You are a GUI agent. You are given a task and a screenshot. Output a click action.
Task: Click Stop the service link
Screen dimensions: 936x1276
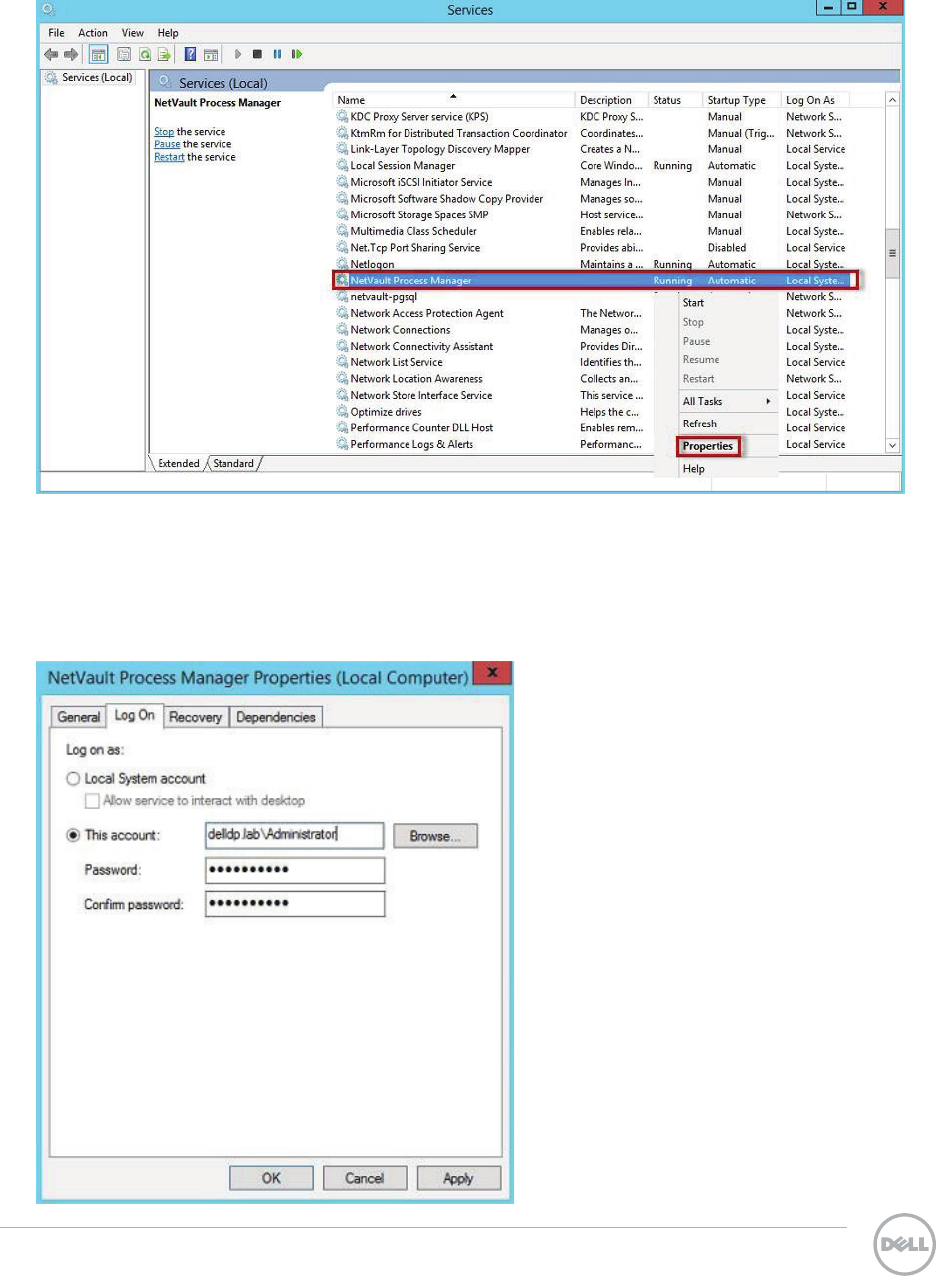pos(164,132)
